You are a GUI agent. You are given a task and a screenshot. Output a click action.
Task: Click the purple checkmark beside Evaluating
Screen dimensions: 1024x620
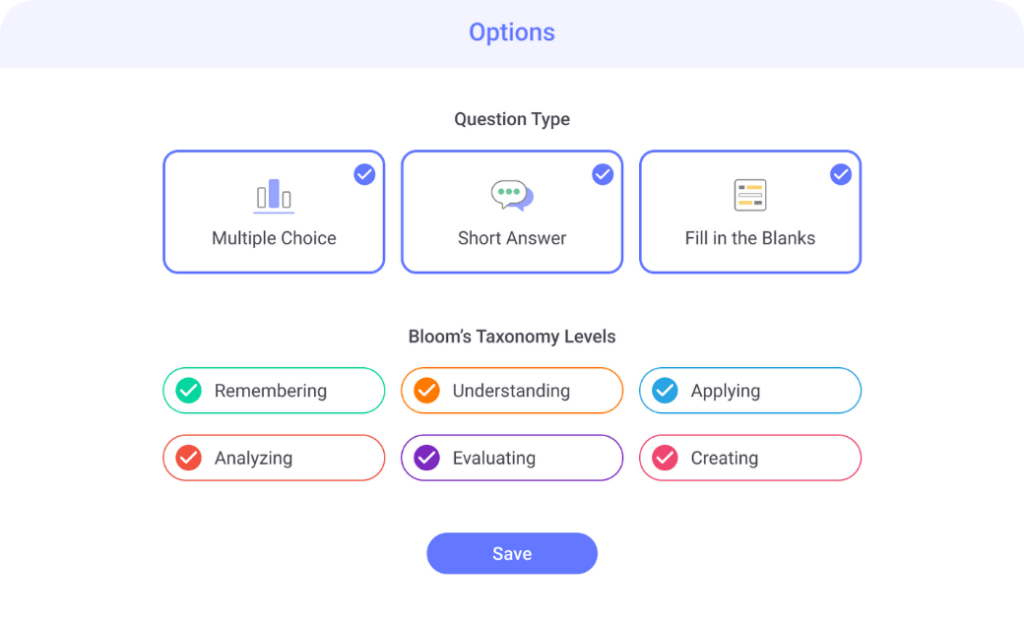[426, 458]
